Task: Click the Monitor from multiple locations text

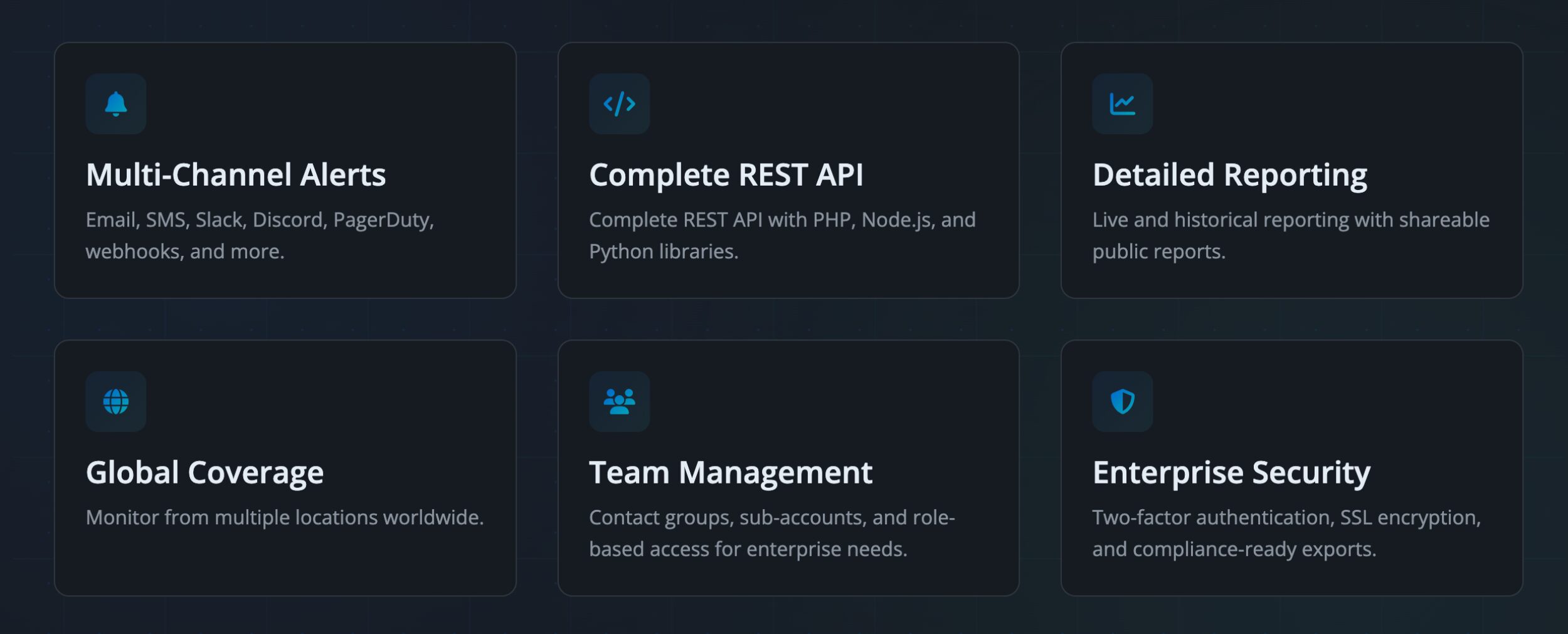Action: coord(285,518)
